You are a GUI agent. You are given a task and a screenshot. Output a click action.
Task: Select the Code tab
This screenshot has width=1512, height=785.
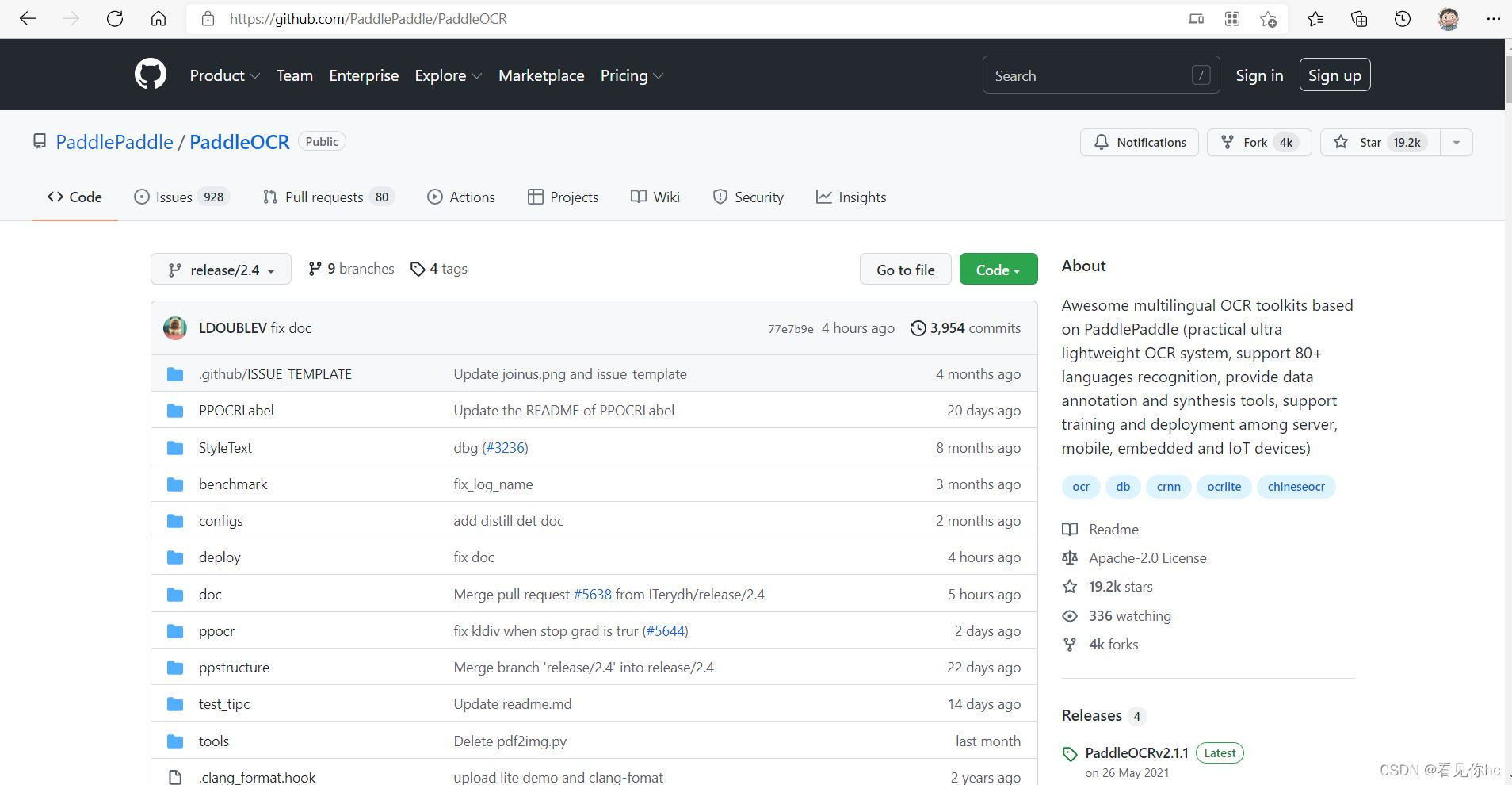74,197
